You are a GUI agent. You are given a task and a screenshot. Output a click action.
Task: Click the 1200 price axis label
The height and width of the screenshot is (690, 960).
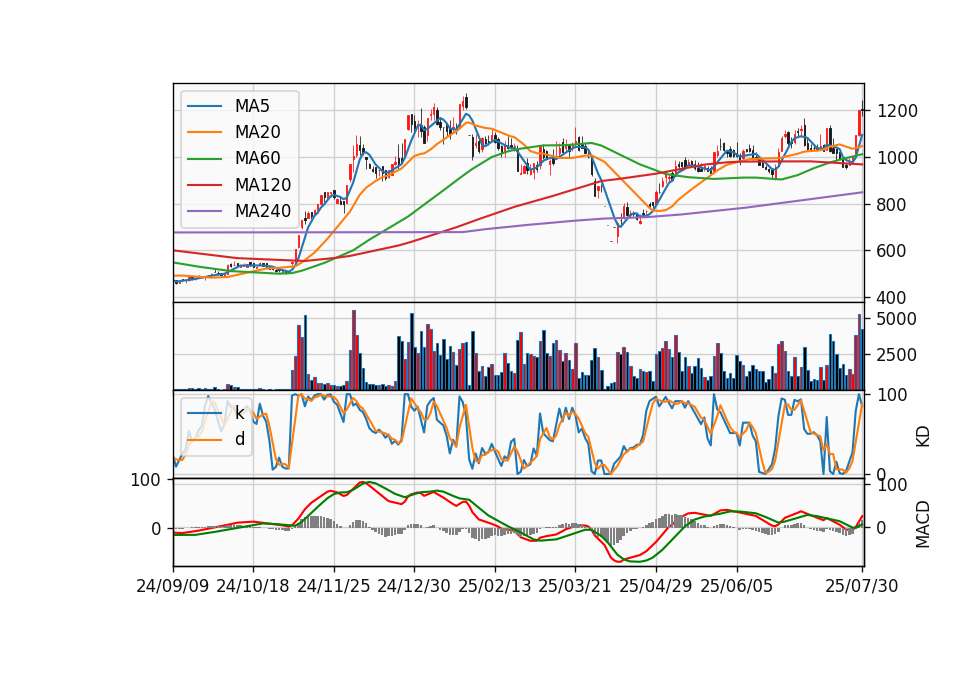(x=898, y=111)
